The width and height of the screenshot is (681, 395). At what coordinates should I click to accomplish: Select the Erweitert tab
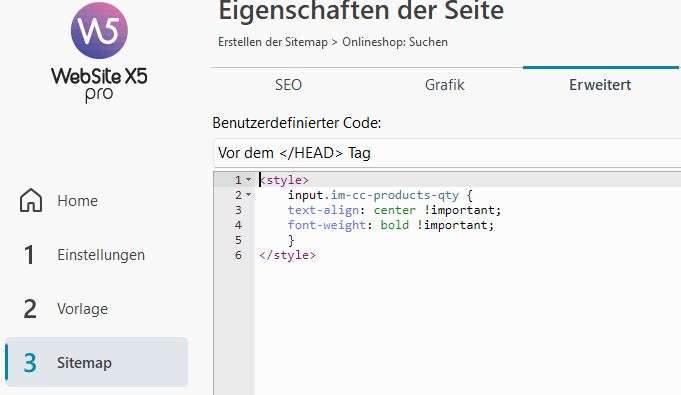pos(600,85)
